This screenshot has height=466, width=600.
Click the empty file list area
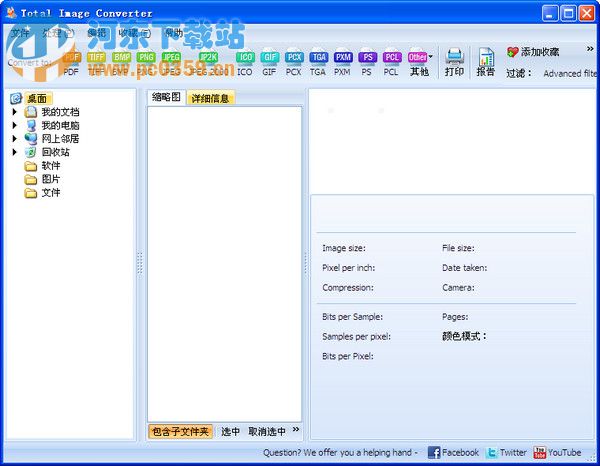pos(225,264)
